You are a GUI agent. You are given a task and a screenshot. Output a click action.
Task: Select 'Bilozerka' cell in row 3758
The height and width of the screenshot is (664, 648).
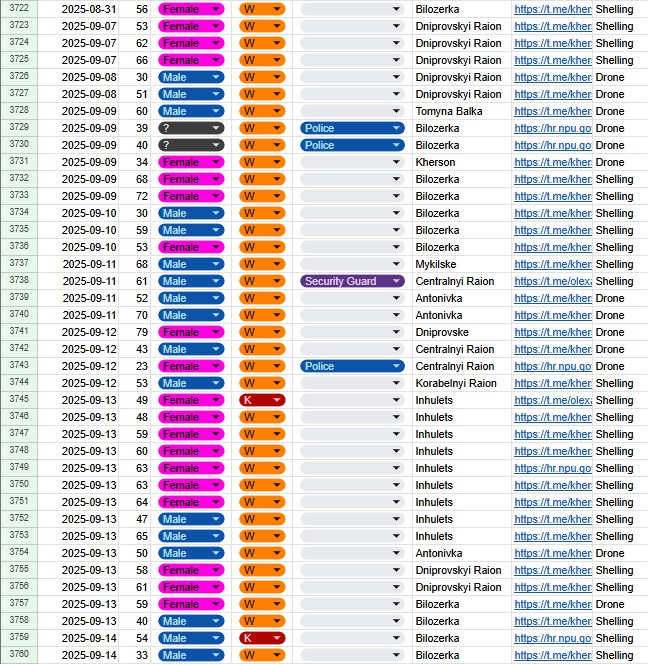[x=461, y=621]
